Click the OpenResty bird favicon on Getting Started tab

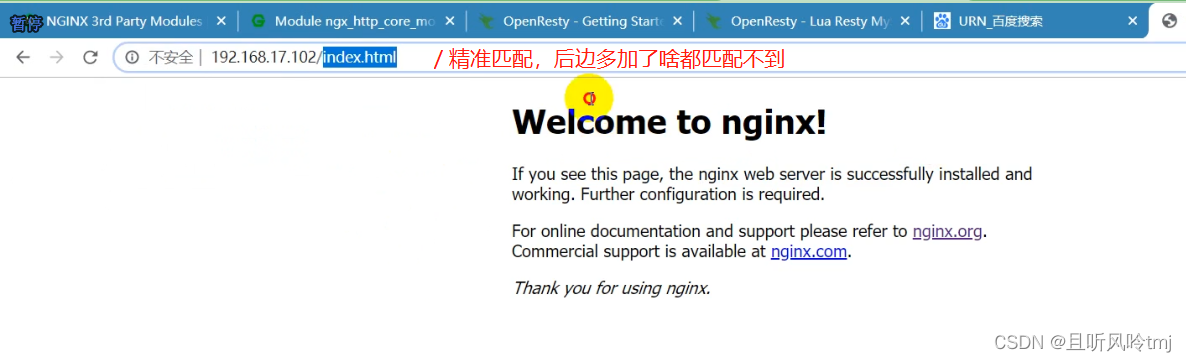click(486, 21)
